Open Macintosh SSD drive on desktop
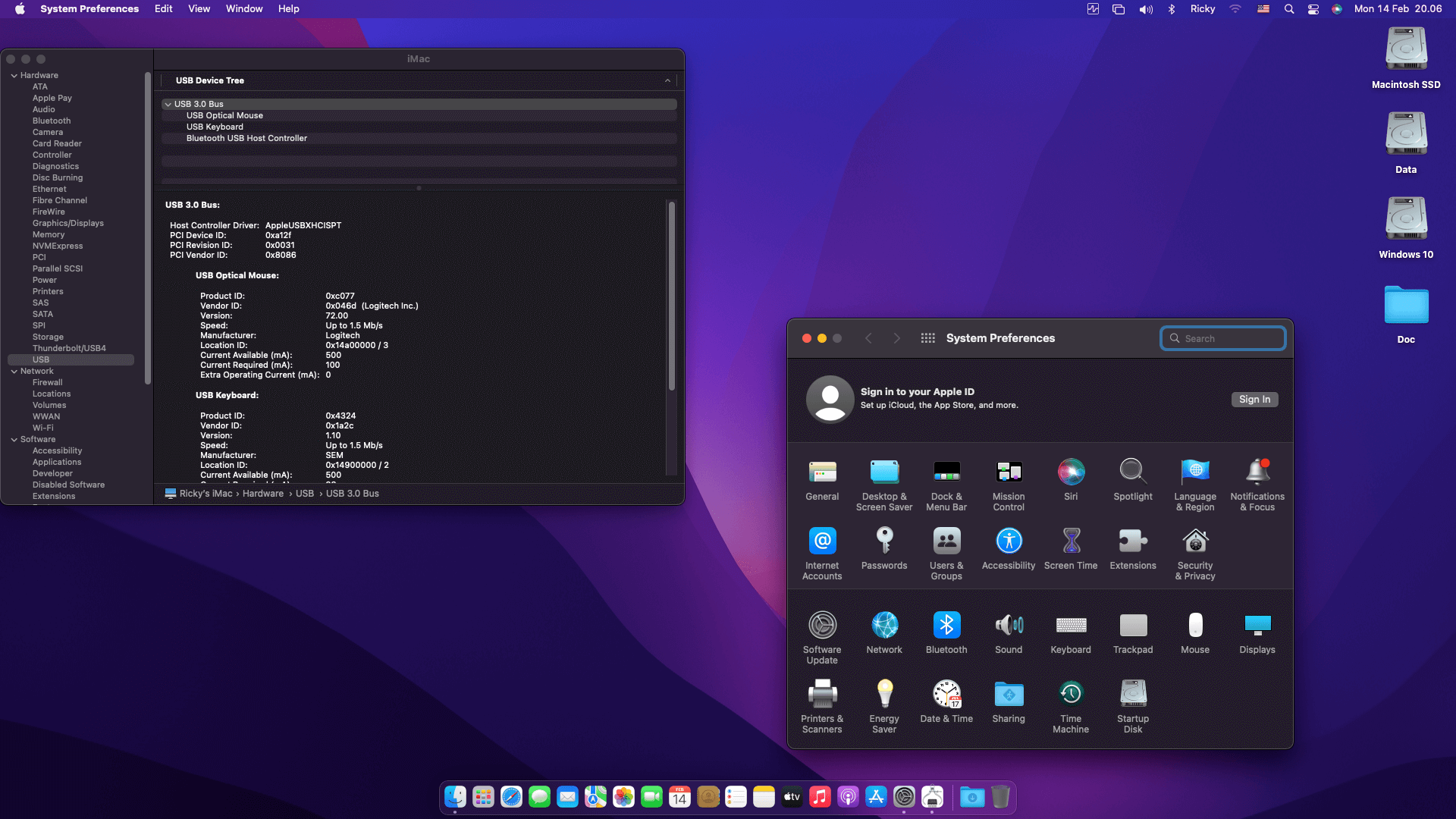 pyautogui.click(x=1406, y=58)
